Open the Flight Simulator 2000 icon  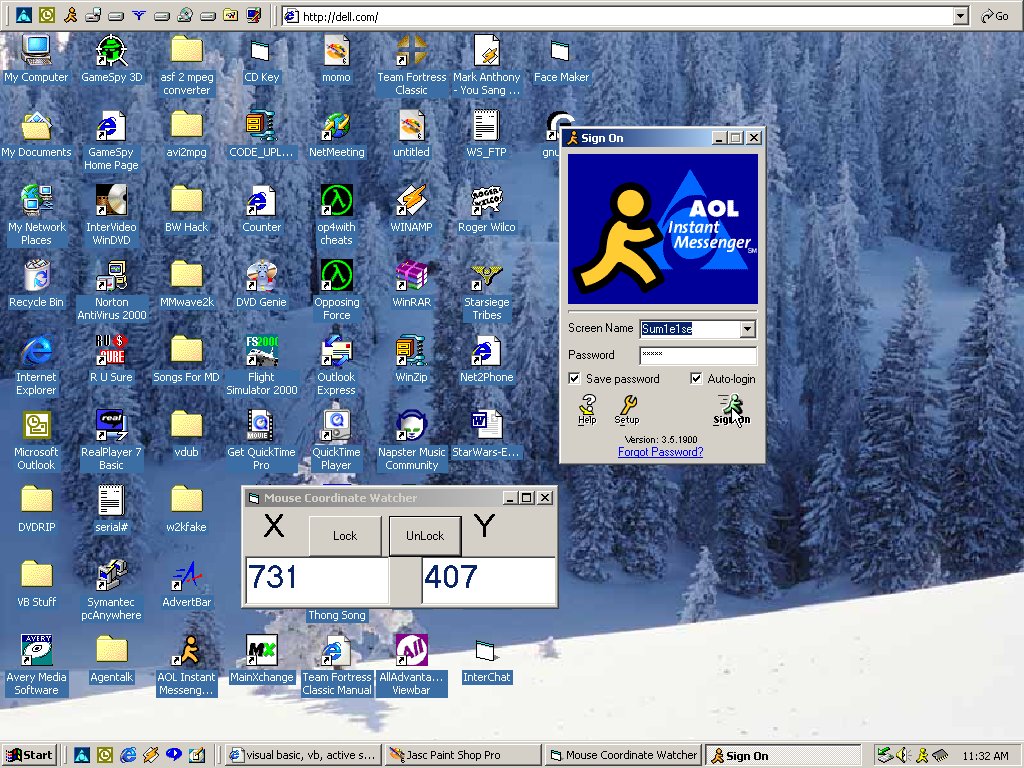pyautogui.click(x=261, y=352)
